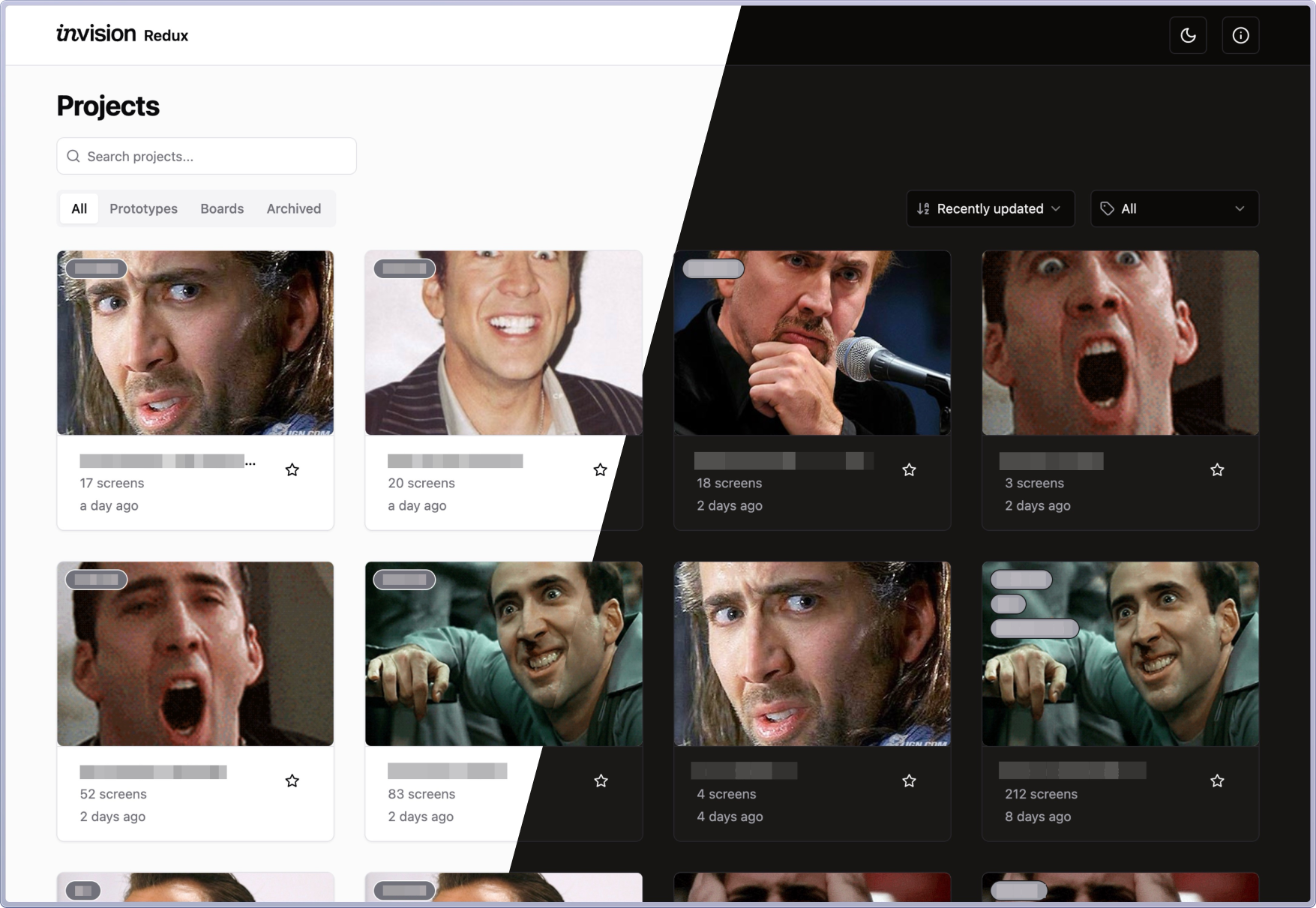Star the 3 screens project
The height and width of the screenshot is (908, 1316).
pyautogui.click(x=1217, y=470)
